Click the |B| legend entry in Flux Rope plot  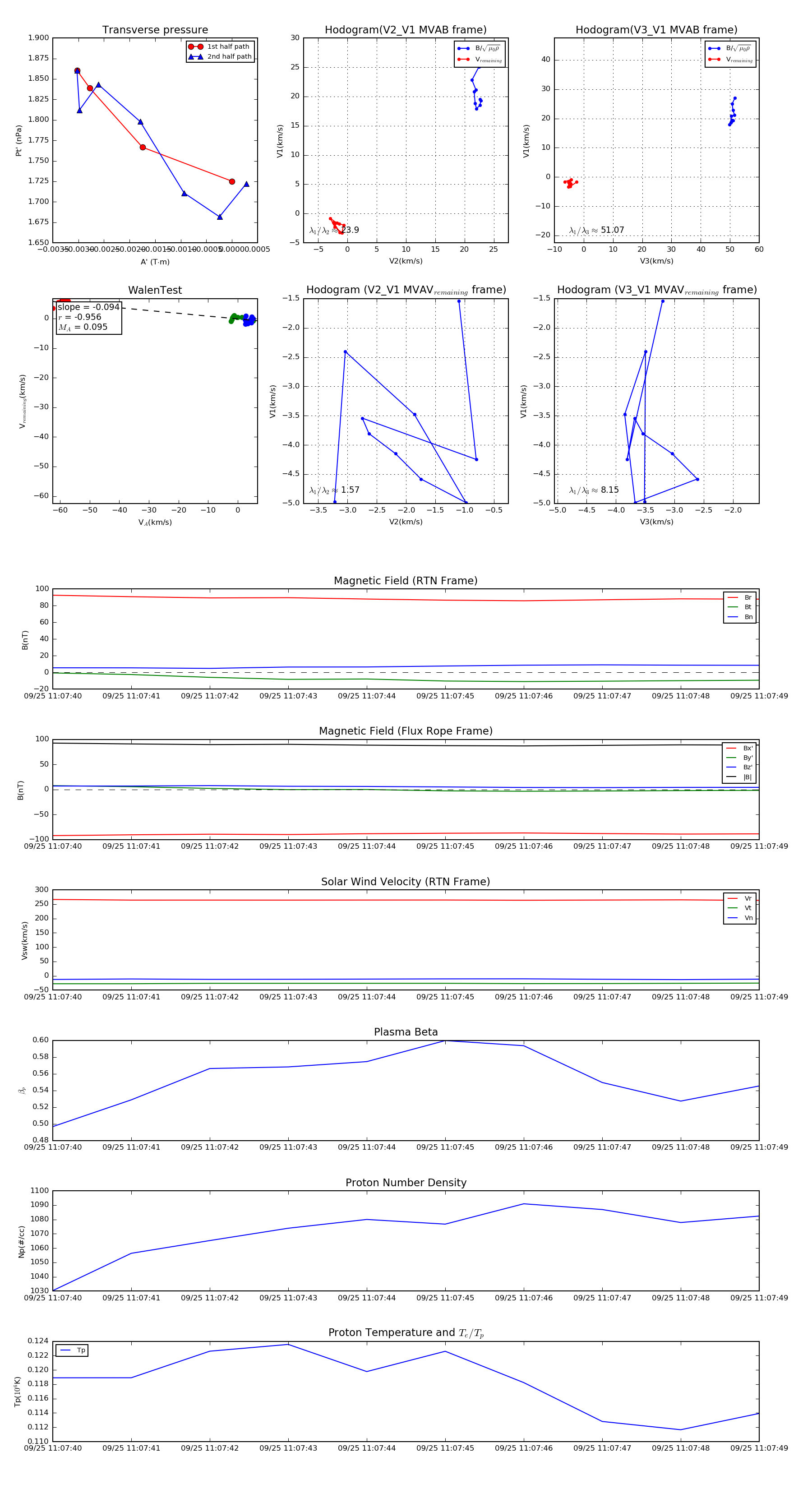click(x=739, y=777)
